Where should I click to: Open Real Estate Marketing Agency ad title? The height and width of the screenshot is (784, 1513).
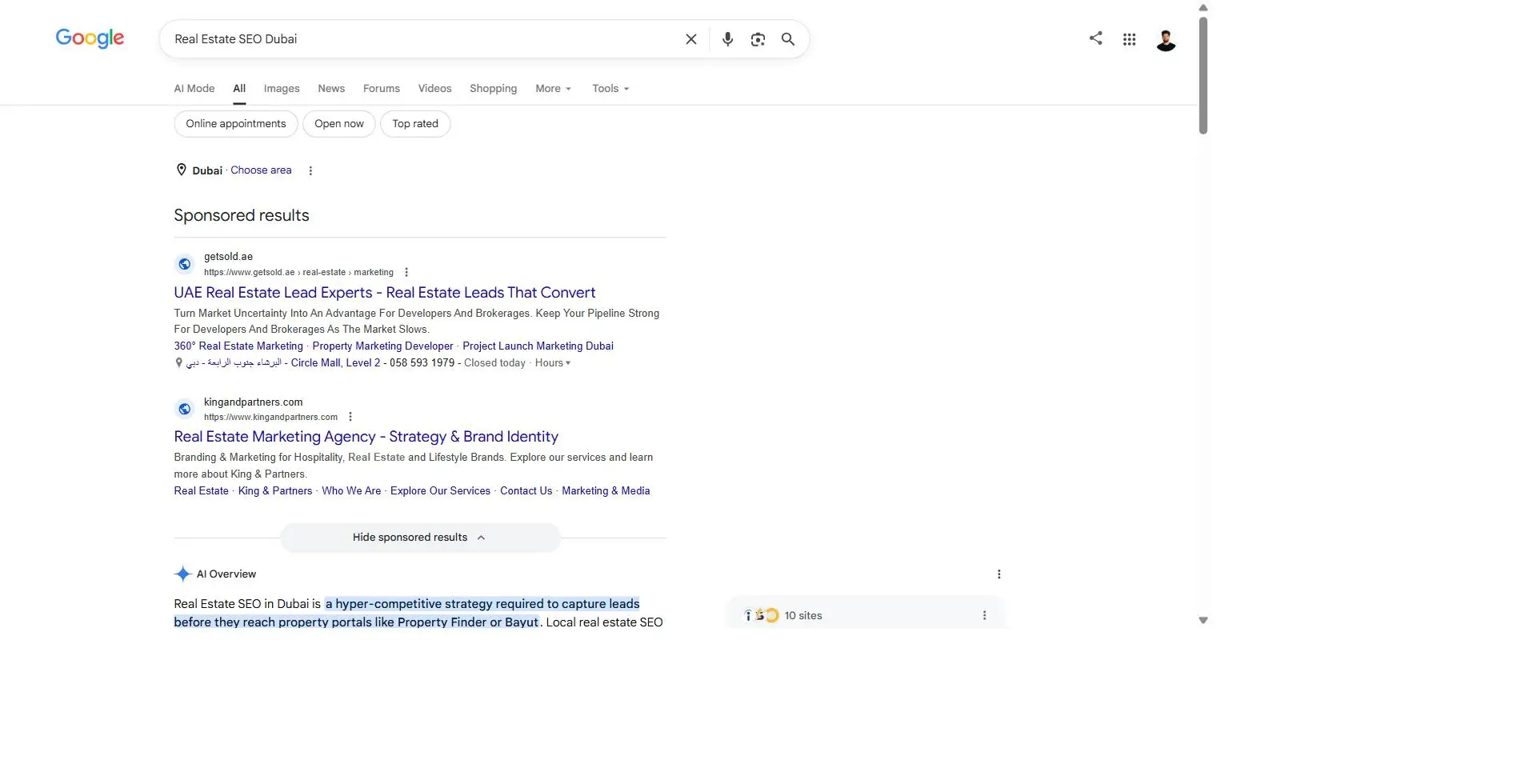tap(366, 437)
